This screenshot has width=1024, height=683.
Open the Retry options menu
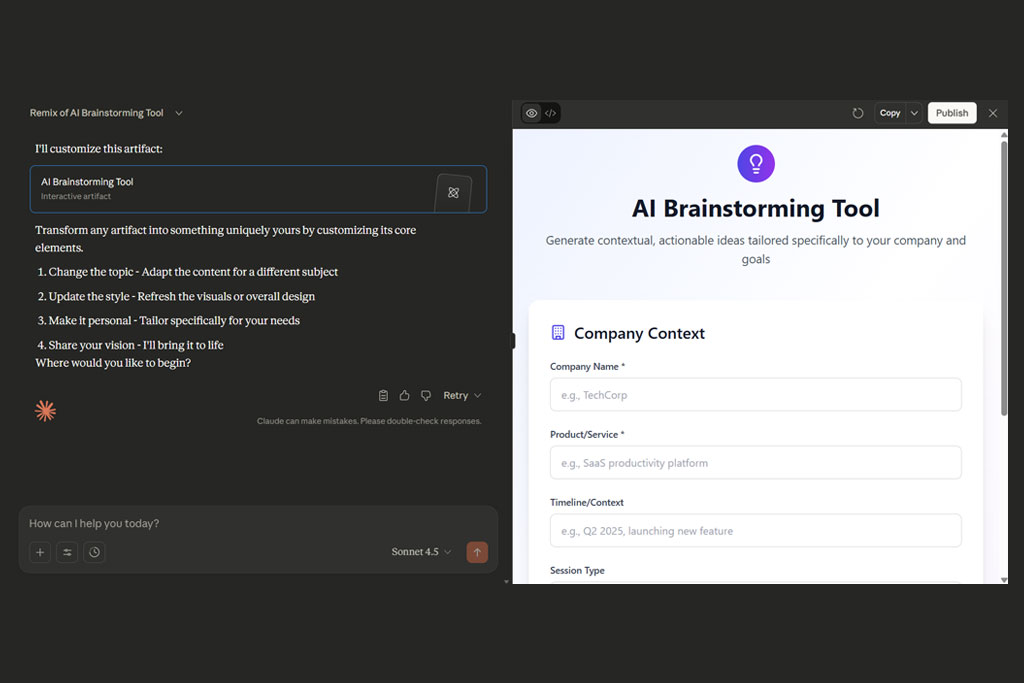coord(462,396)
